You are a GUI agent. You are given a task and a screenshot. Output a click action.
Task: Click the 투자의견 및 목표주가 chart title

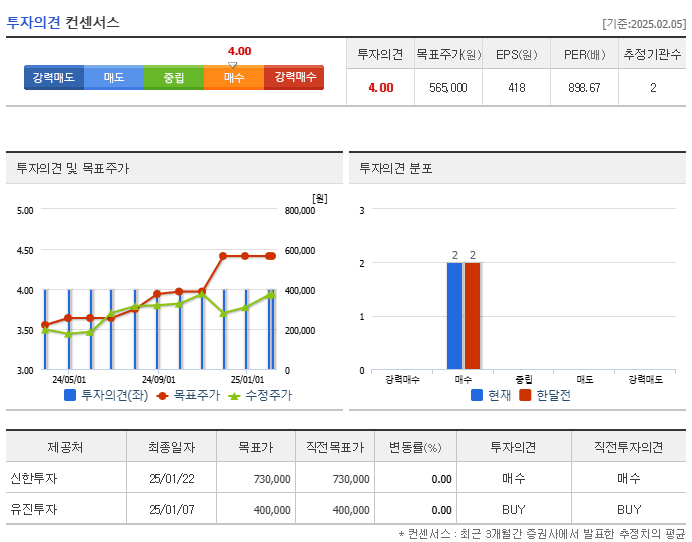pos(73,168)
